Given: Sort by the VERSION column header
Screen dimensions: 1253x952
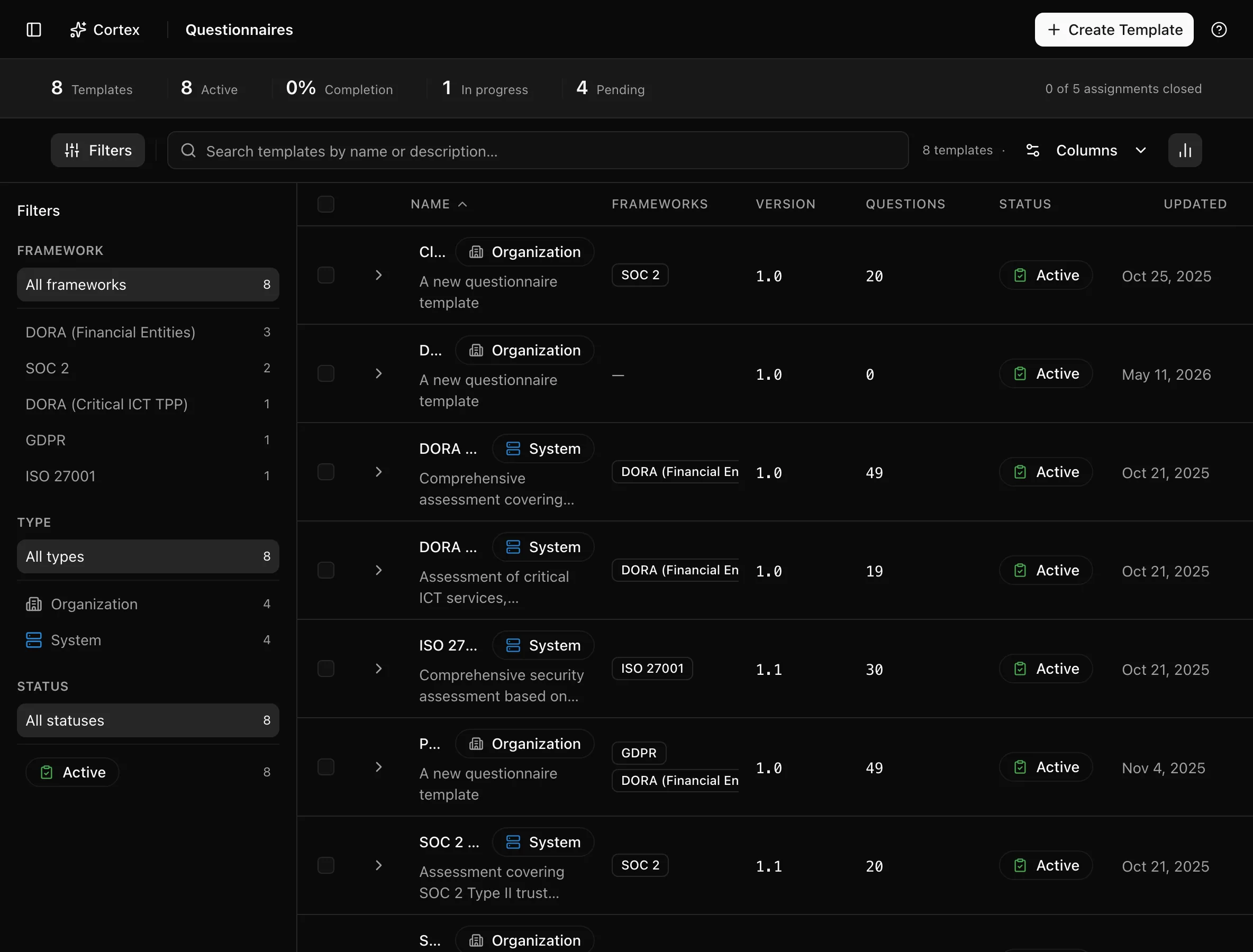Looking at the screenshot, I should point(785,204).
